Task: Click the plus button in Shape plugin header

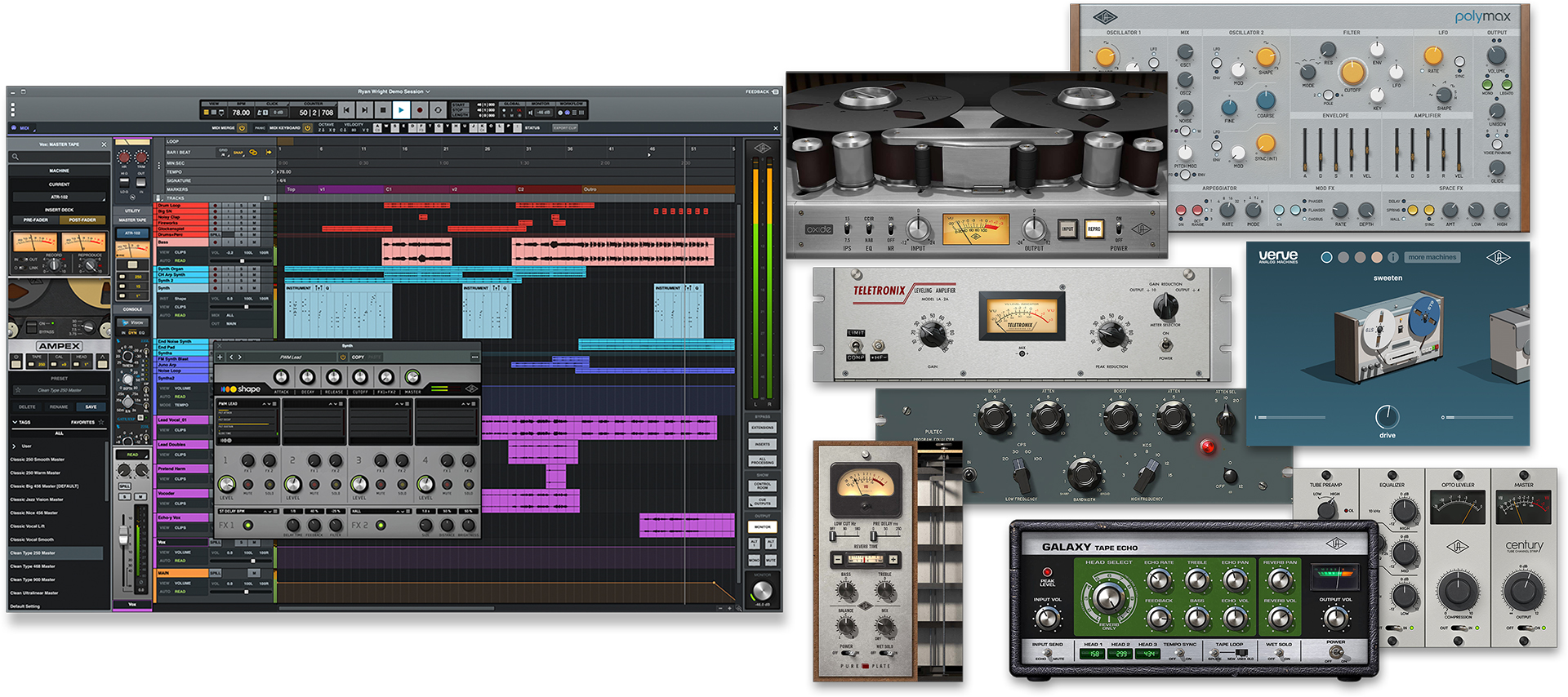Action: pos(220,357)
